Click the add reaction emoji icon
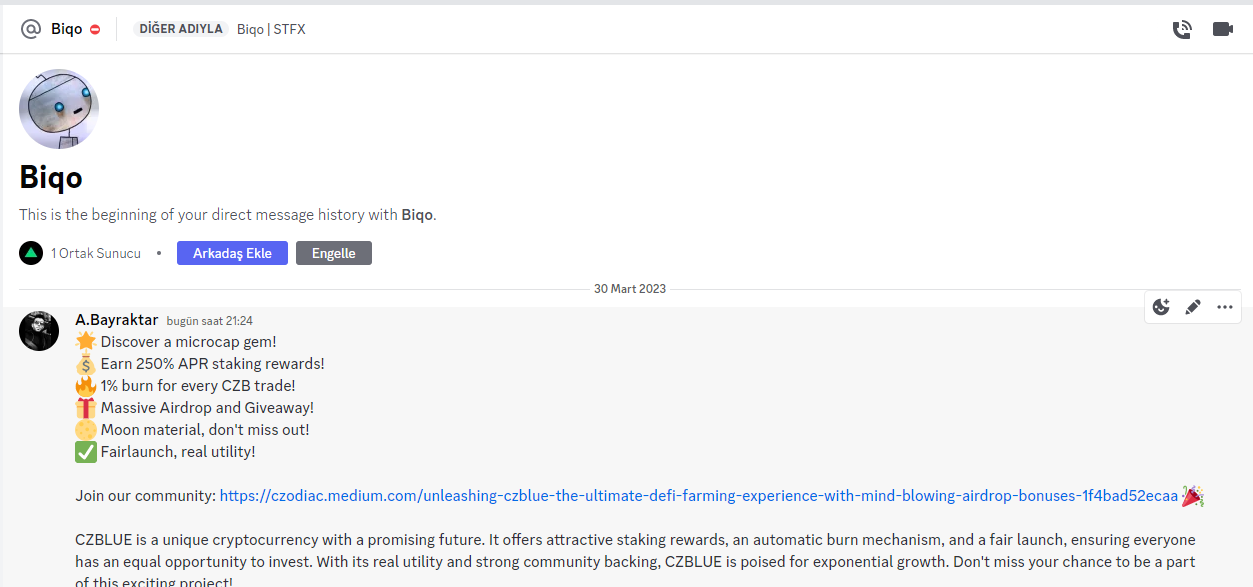The height and width of the screenshot is (587, 1253). click(1161, 307)
